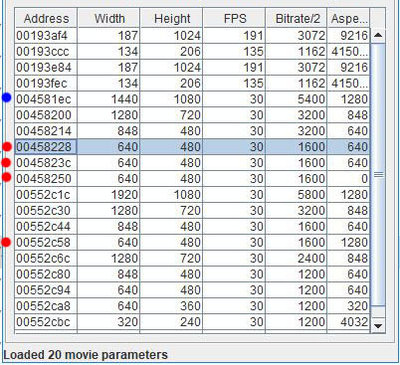Click the red dot beside 00458228
The image size is (400, 365).
coord(6,146)
